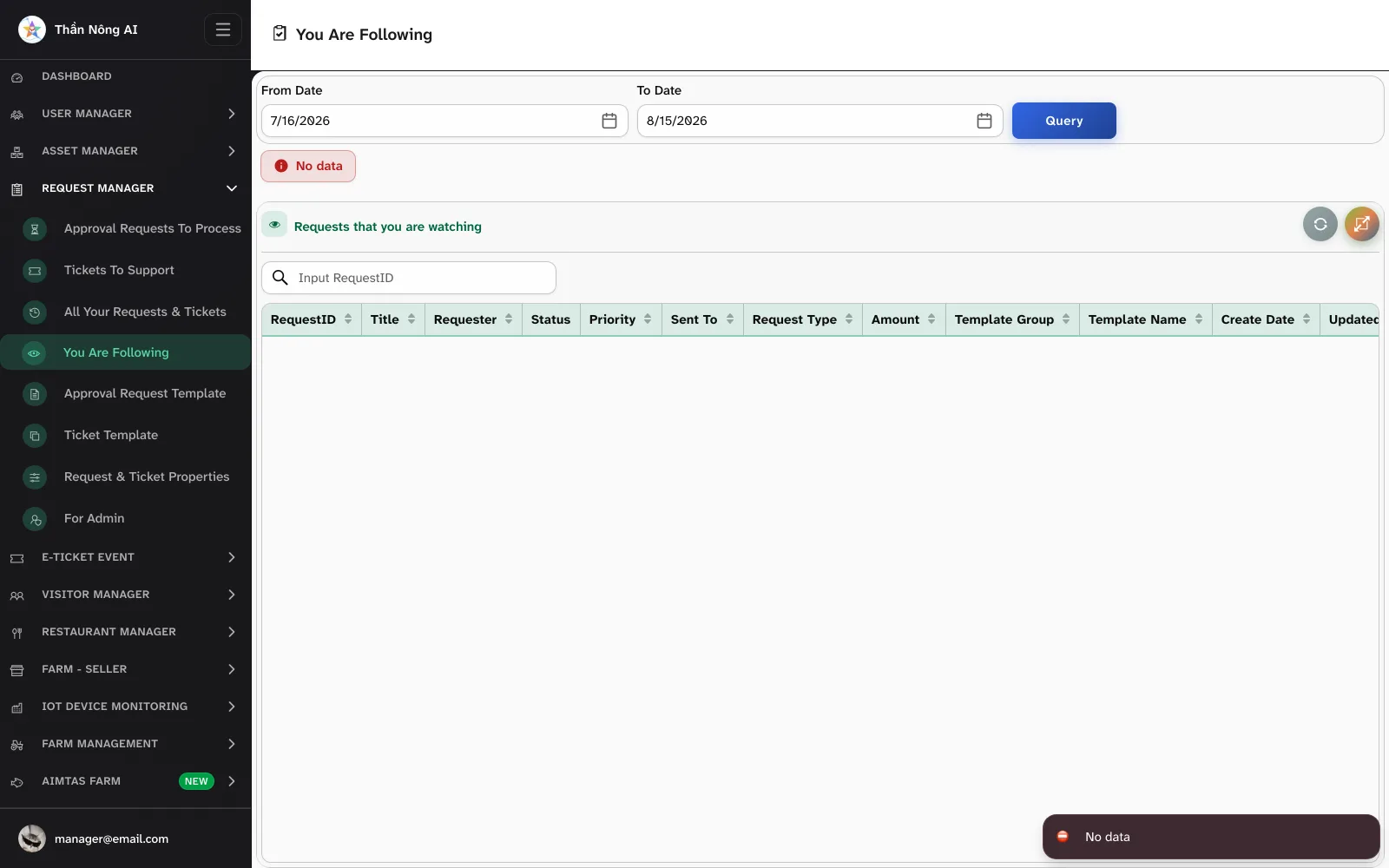Image resolution: width=1389 pixels, height=868 pixels.
Task: Click the search magnifier icon
Action: [x=280, y=278]
